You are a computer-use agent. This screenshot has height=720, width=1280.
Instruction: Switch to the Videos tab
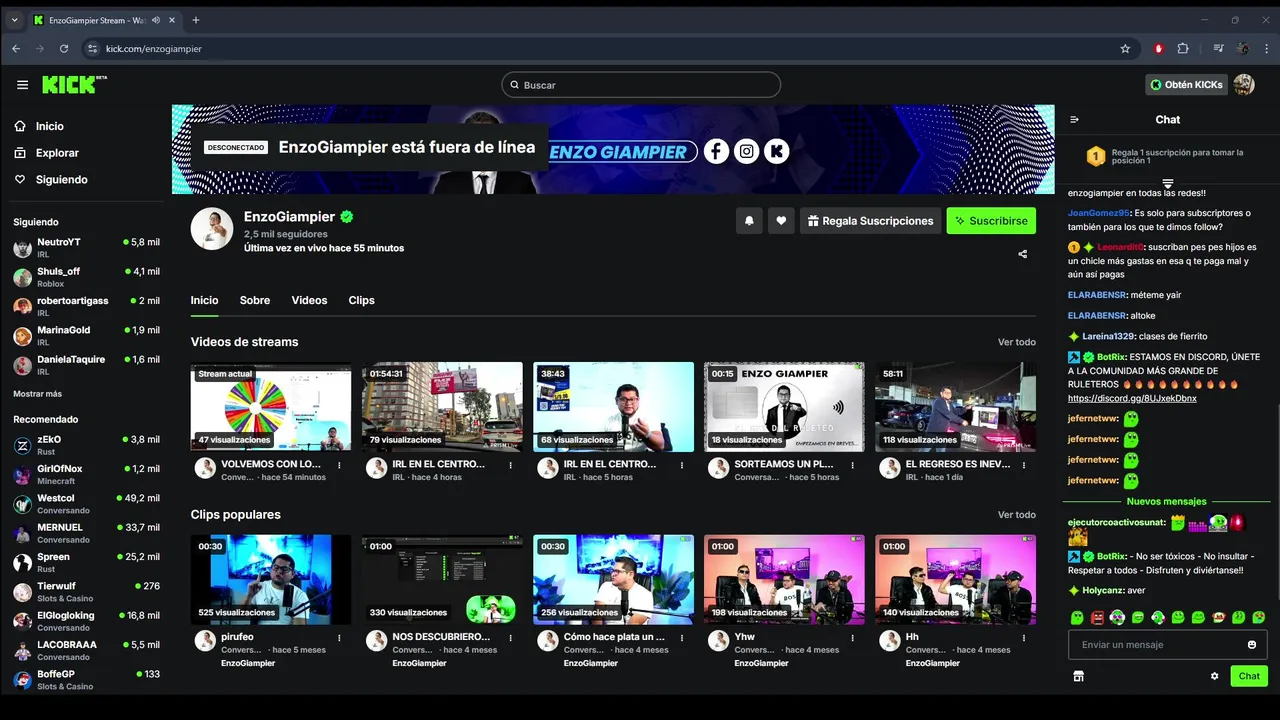(x=309, y=300)
